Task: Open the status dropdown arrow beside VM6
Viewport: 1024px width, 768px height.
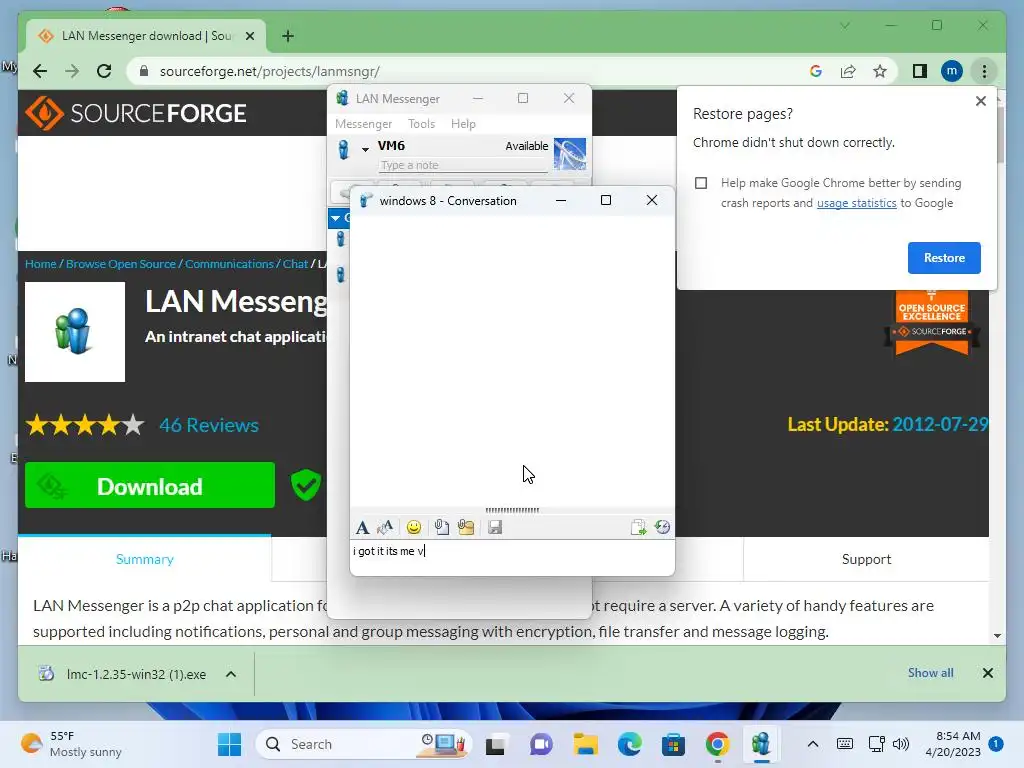Action: (365, 150)
